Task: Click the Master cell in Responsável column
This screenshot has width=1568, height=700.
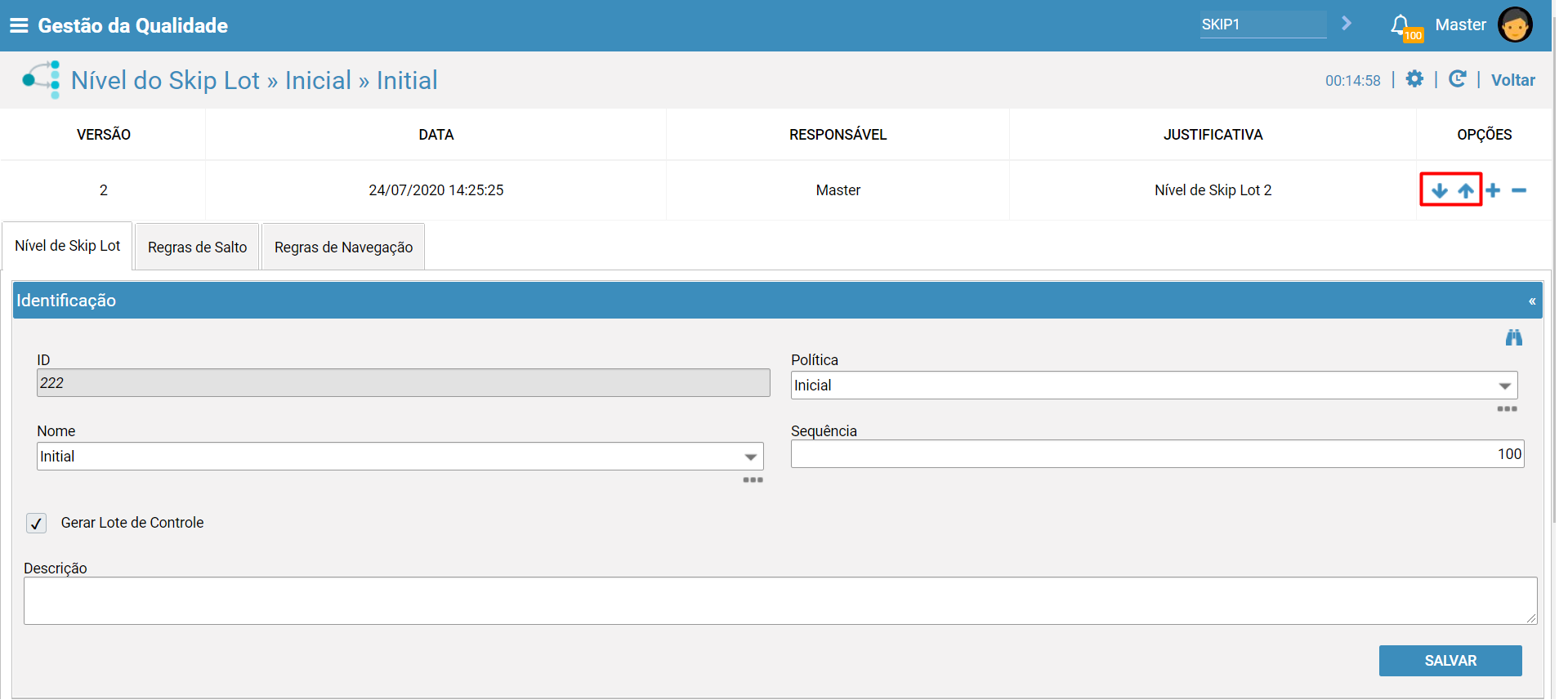Action: tap(838, 190)
